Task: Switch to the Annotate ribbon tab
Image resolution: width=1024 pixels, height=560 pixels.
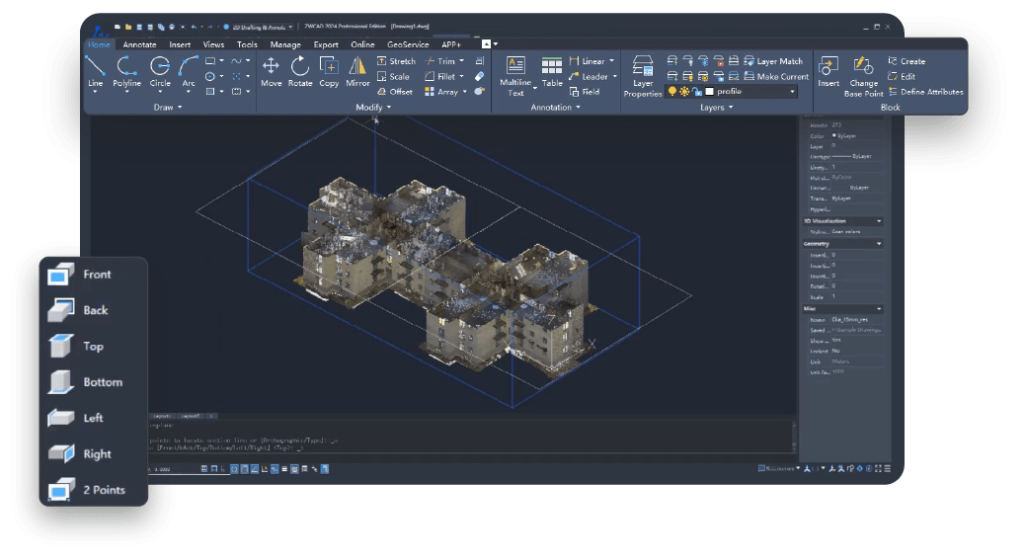Action: click(x=139, y=45)
